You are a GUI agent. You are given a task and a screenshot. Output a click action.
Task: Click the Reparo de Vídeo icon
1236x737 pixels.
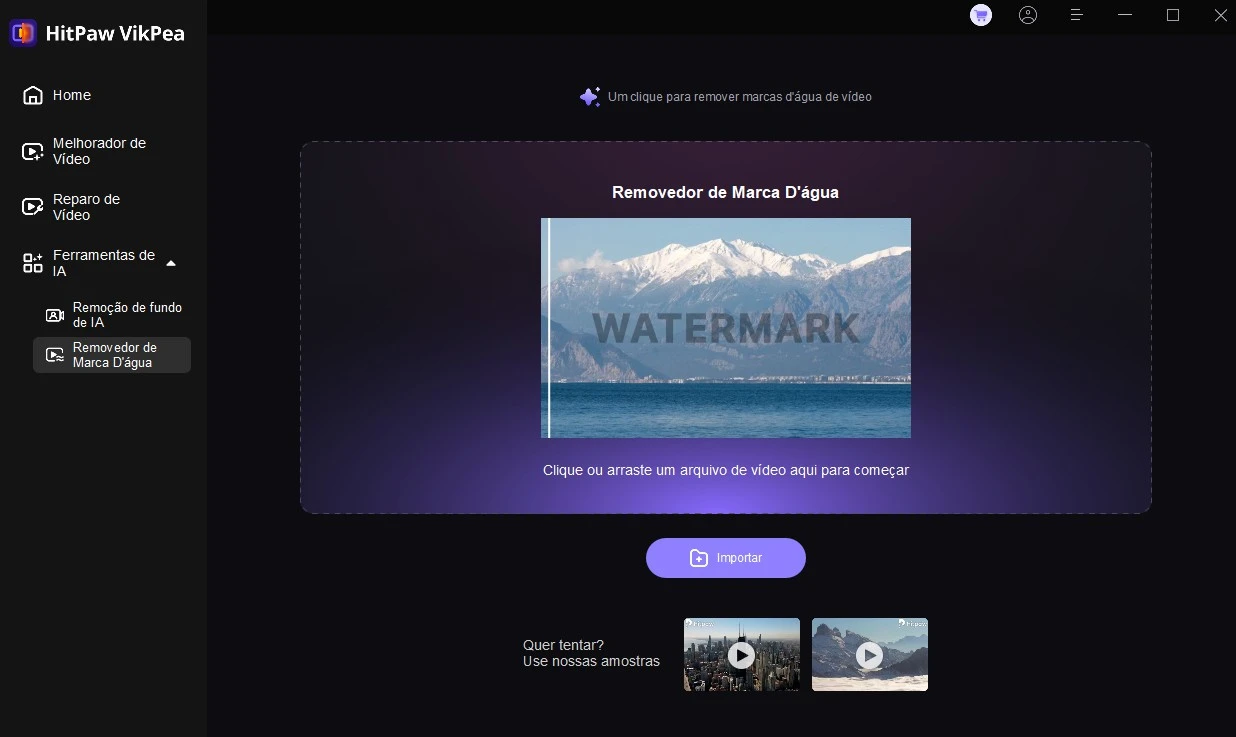pos(33,207)
